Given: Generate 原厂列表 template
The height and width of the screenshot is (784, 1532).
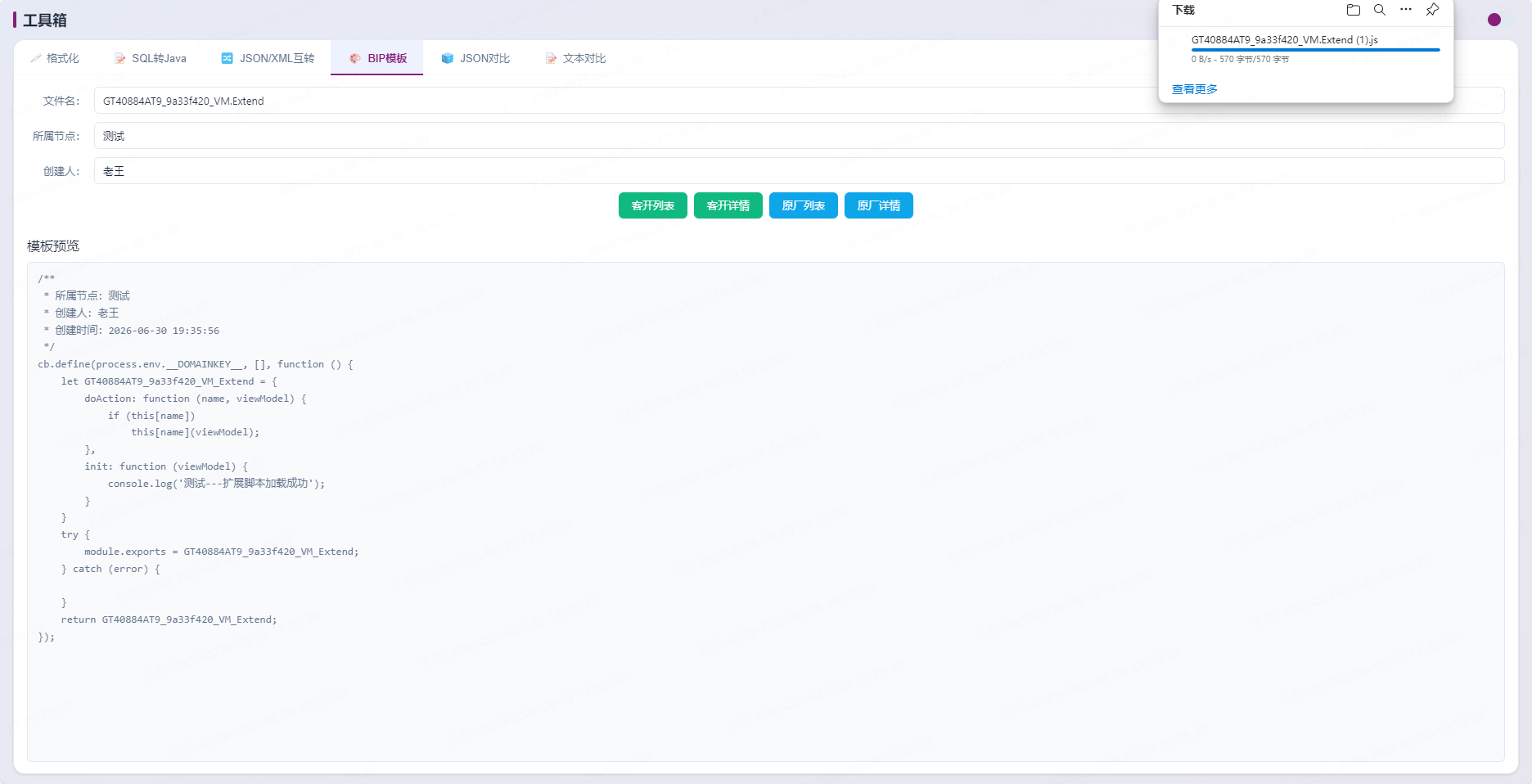Looking at the screenshot, I should [x=804, y=205].
